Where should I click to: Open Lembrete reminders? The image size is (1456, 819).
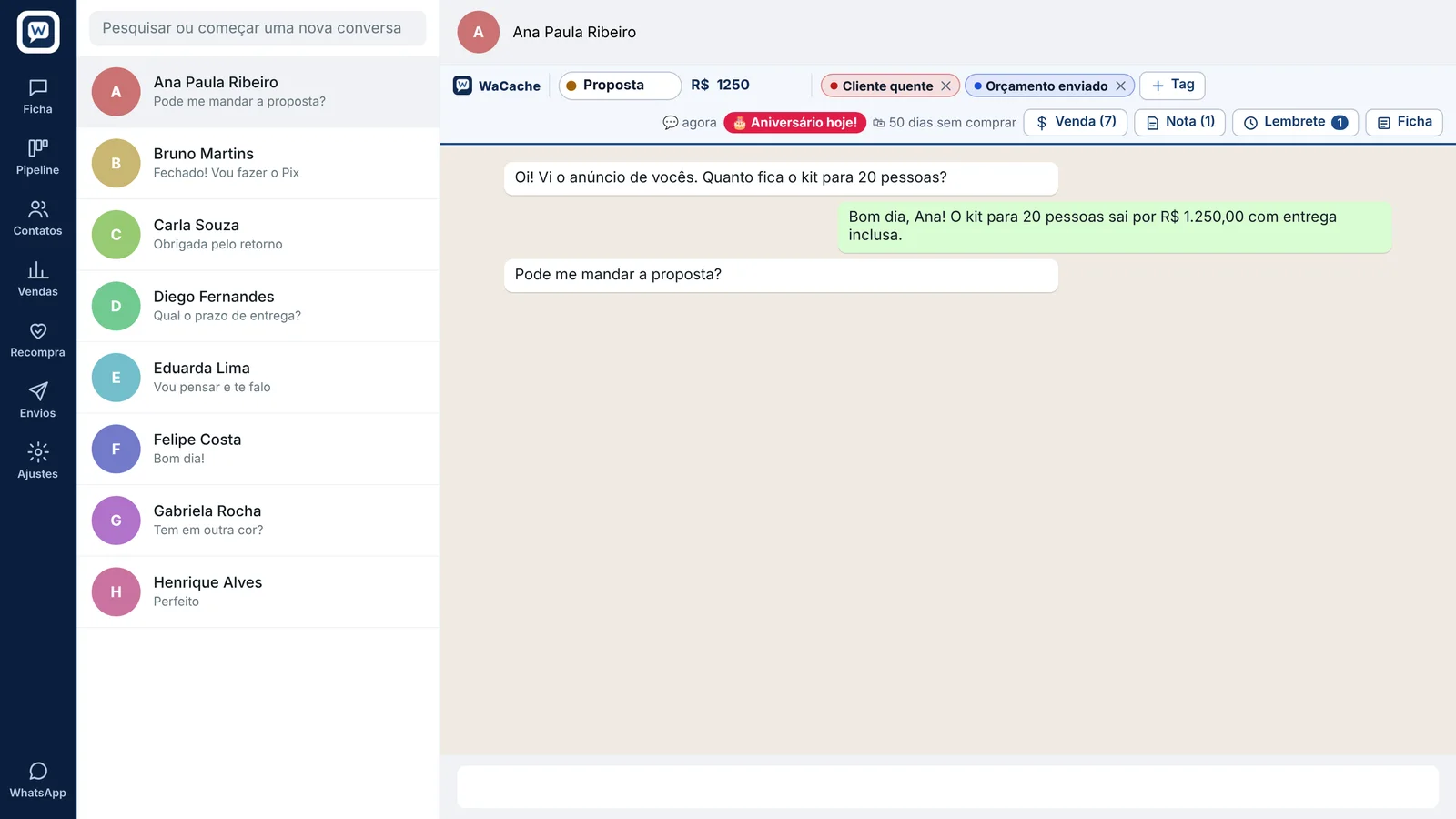pyautogui.click(x=1295, y=122)
